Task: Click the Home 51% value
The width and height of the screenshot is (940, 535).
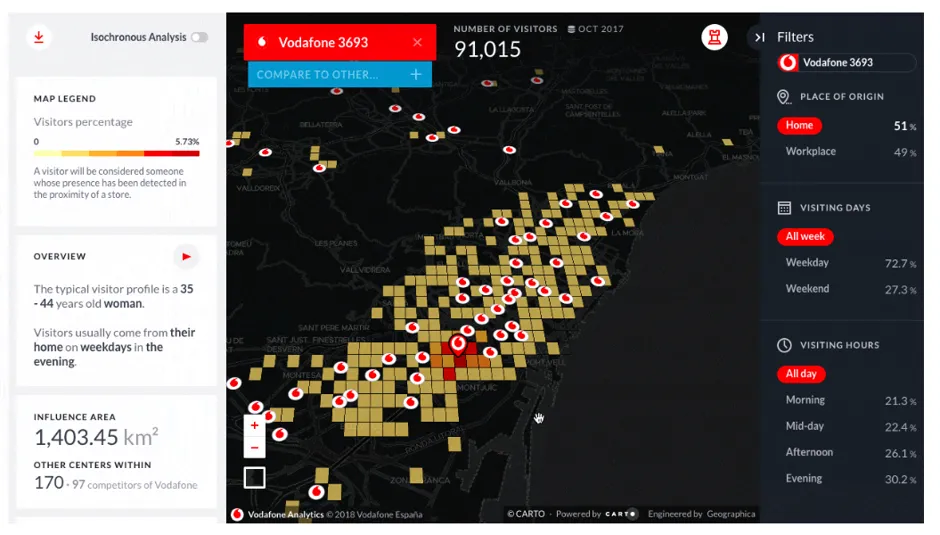Action: (905, 126)
